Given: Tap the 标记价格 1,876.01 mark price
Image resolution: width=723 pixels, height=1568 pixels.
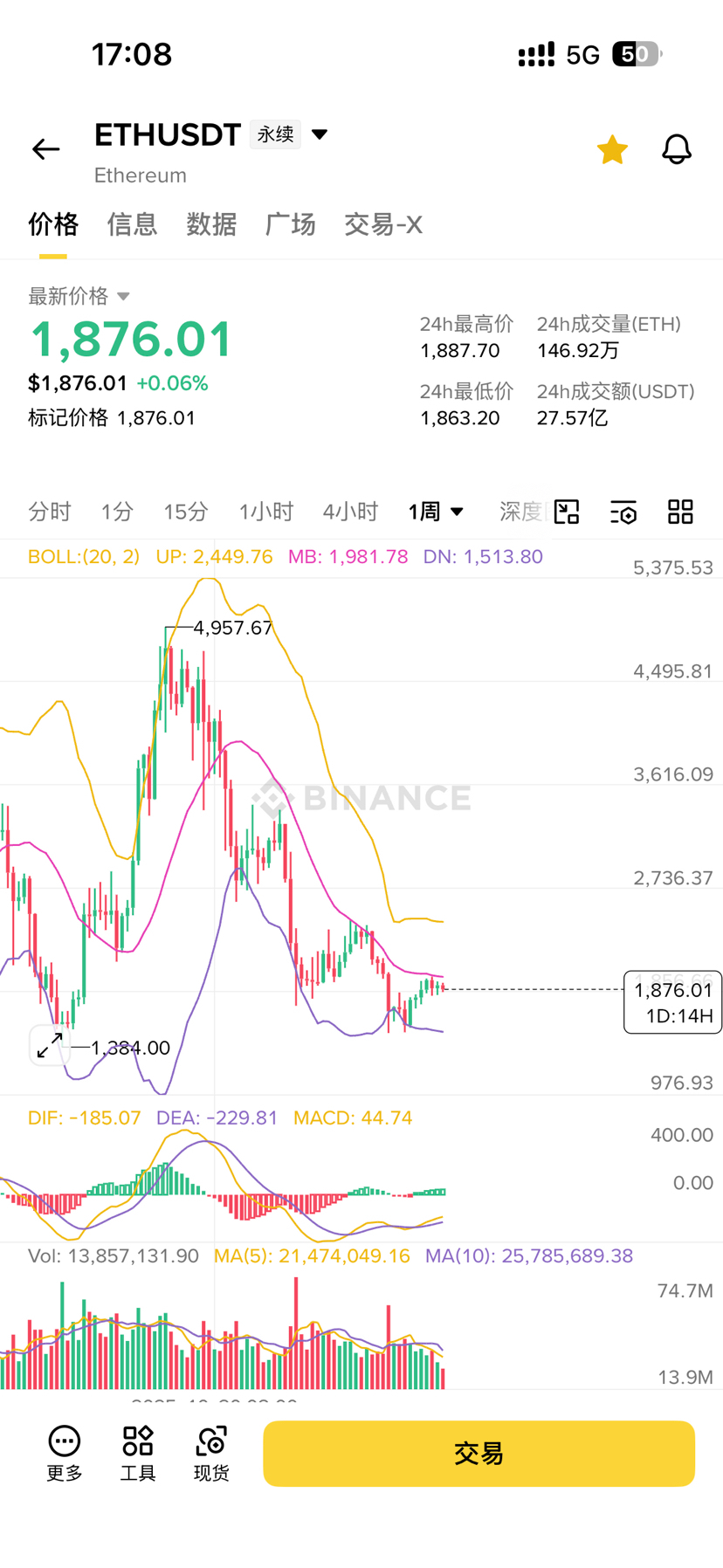Looking at the screenshot, I should (x=112, y=418).
